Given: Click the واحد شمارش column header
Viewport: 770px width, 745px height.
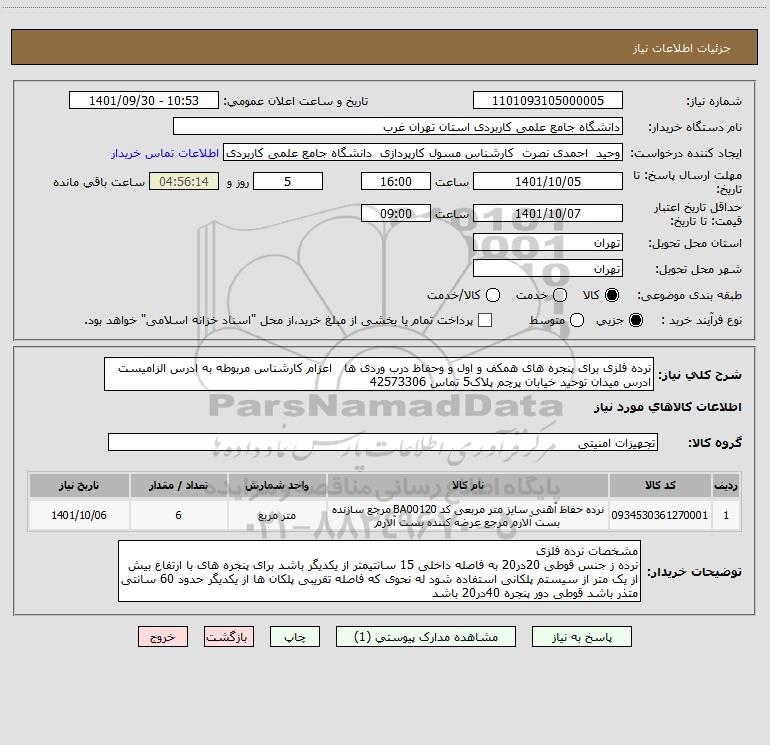Looking at the screenshot, I should [277, 485].
